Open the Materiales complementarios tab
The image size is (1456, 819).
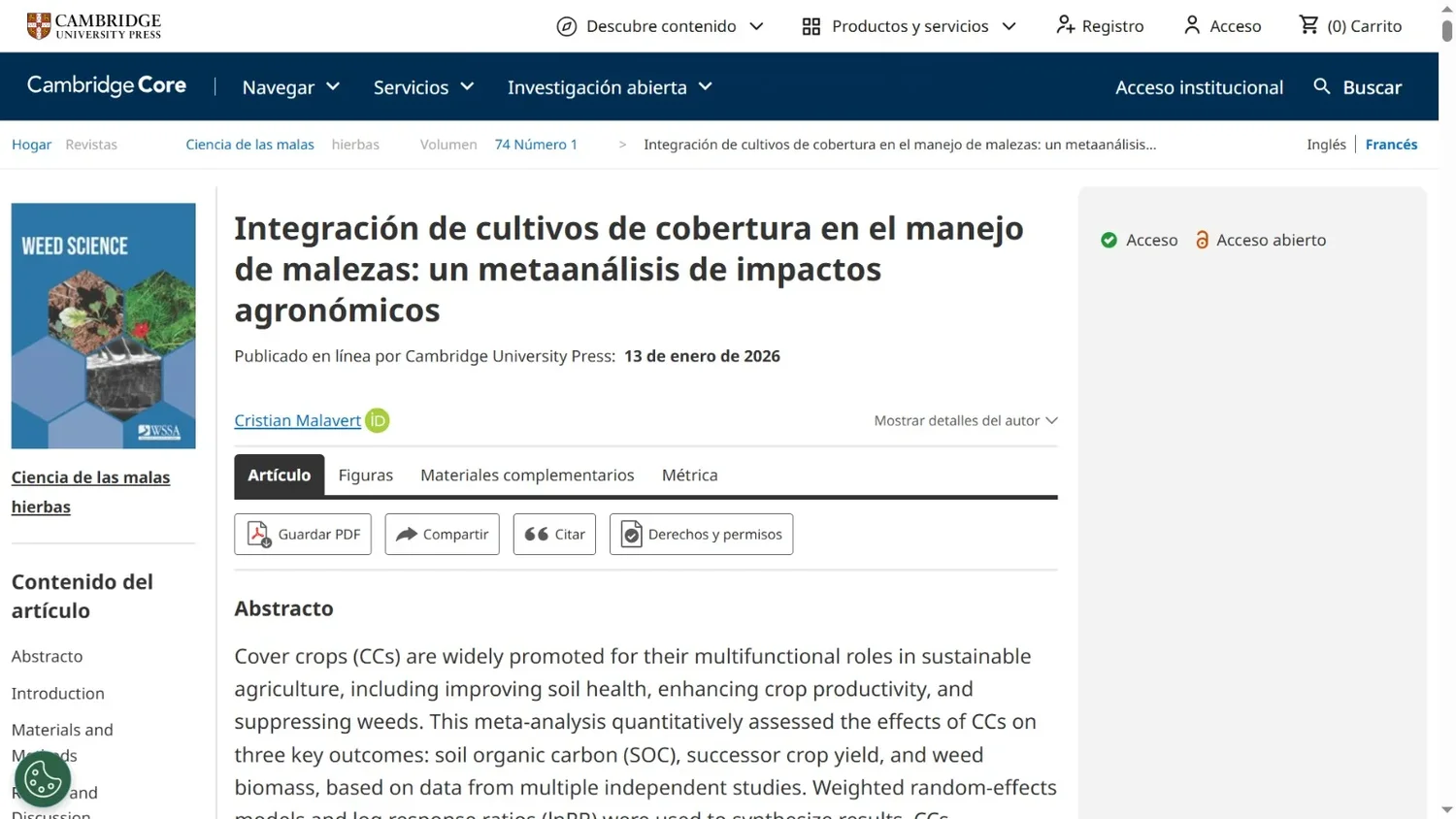(527, 475)
